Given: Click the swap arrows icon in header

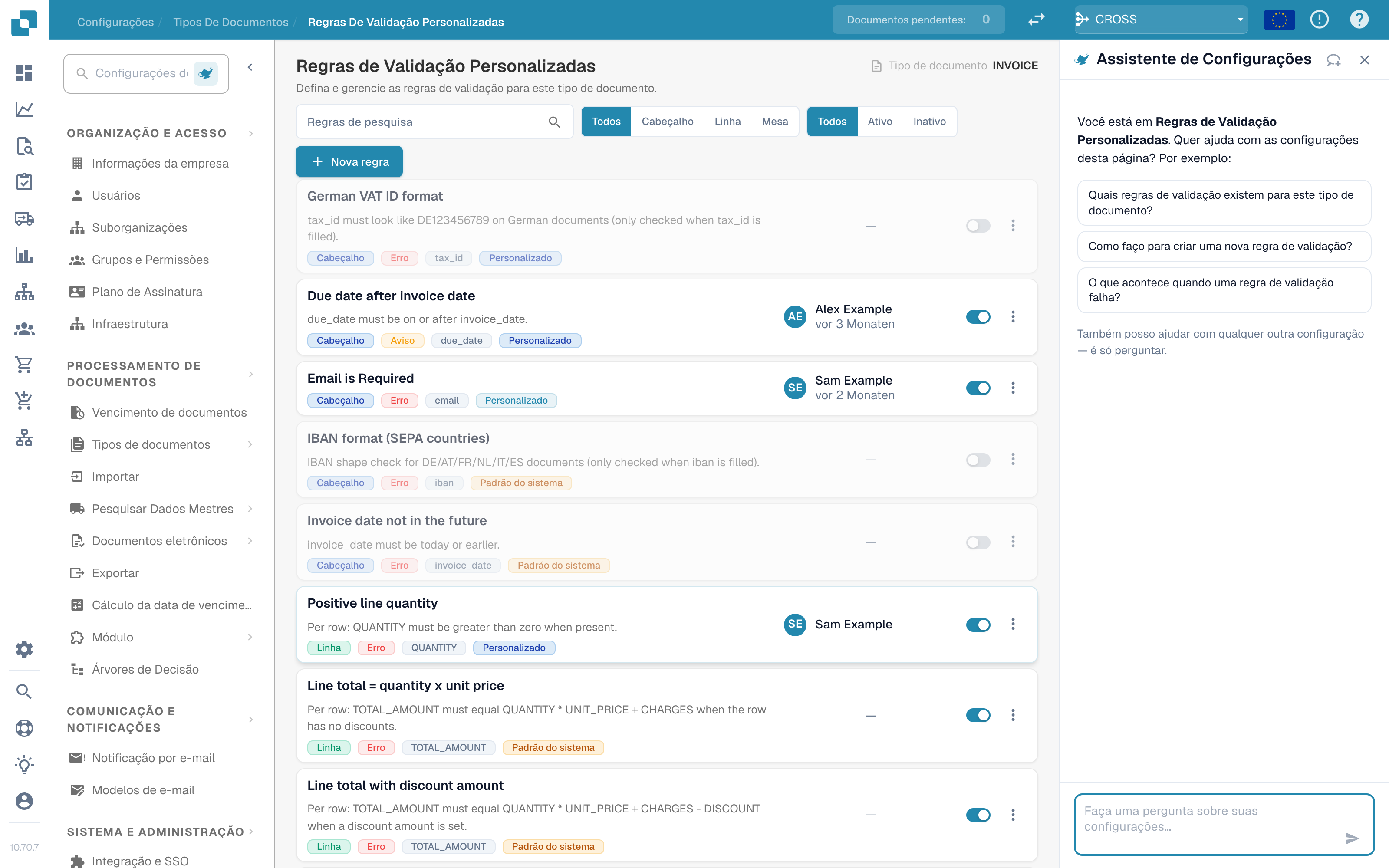Looking at the screenshot, I should click(1036, 20).
